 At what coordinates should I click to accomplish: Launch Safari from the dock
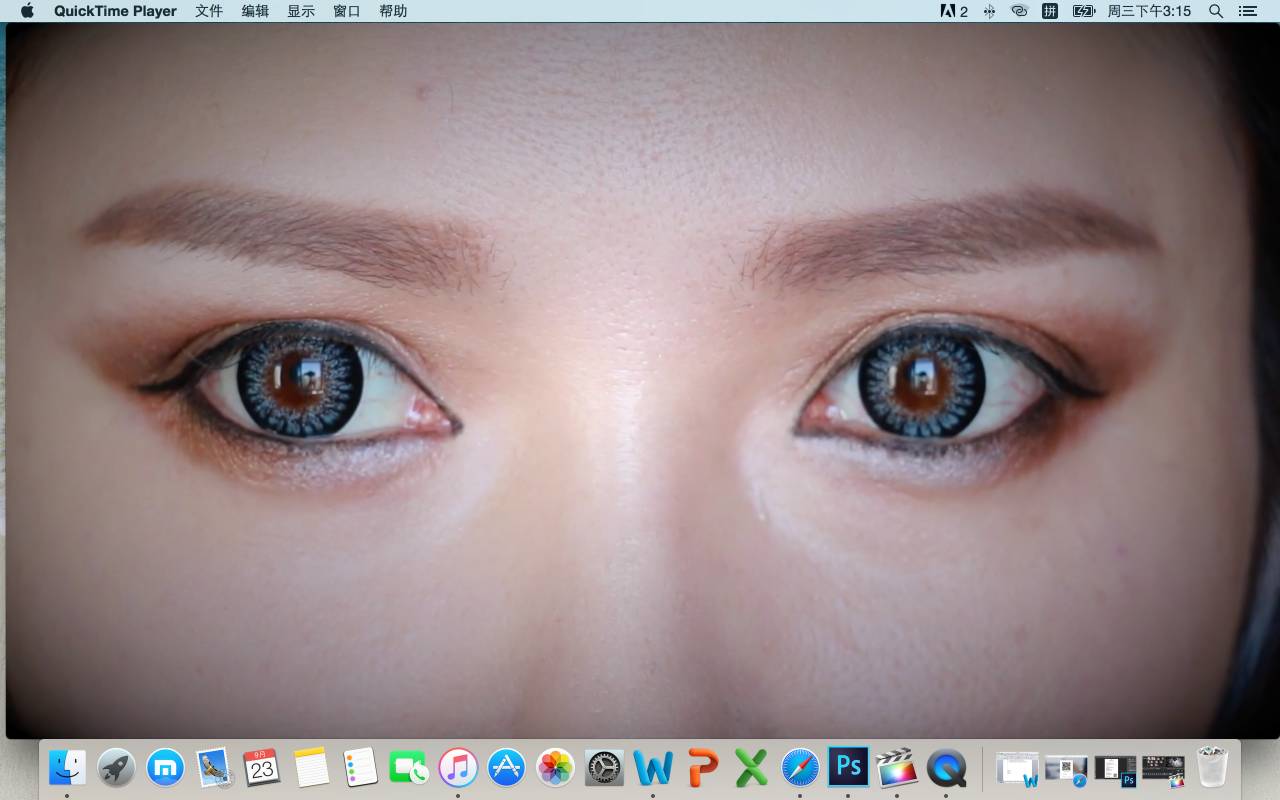pyautogui.click(x=800, y=768)
